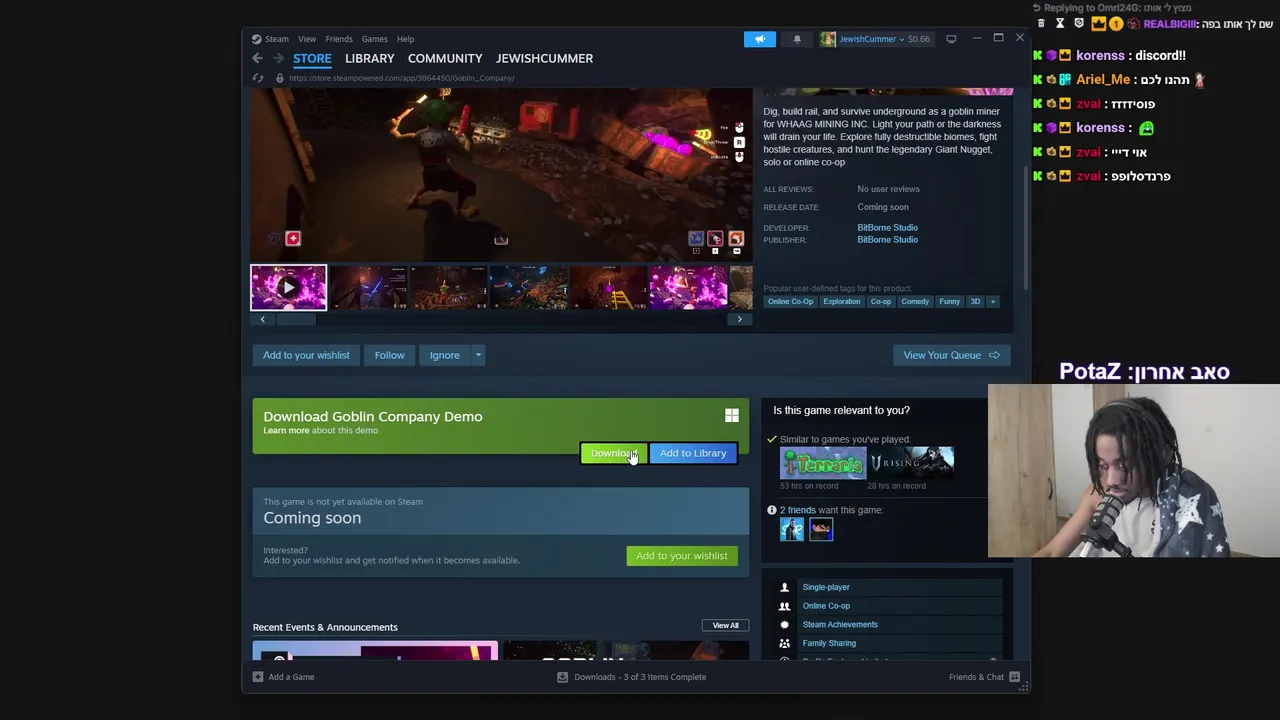The width and height of the screenshot is (1280, 720).
Task: Click the Steam logo in the menu bar
Action: (257, 39)
